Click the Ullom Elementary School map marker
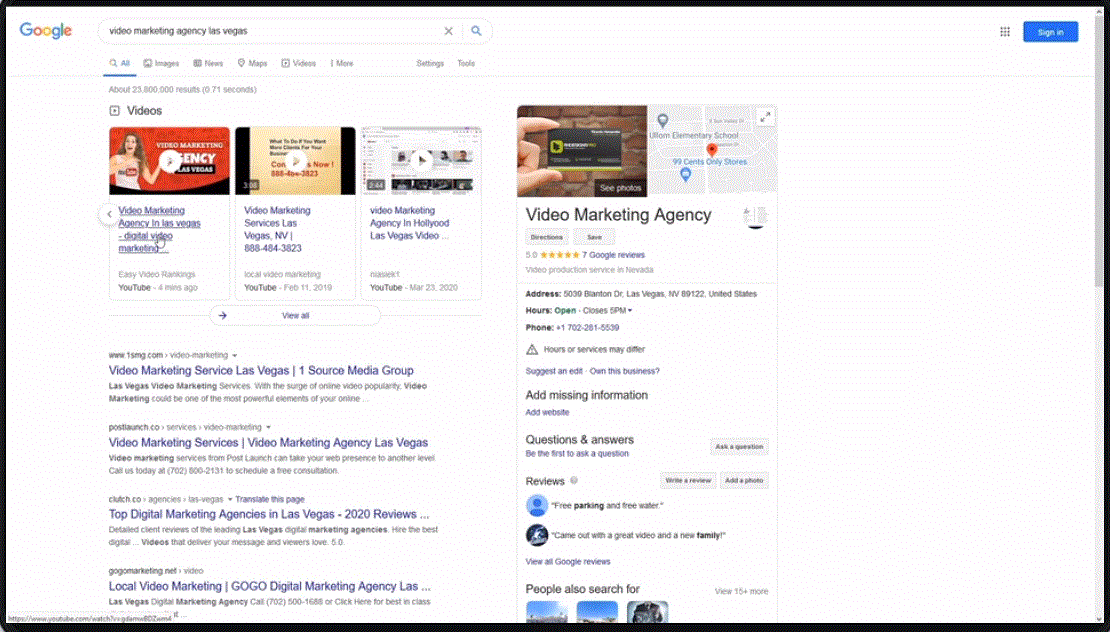The image size is (1110, 632). click(663, 121)
